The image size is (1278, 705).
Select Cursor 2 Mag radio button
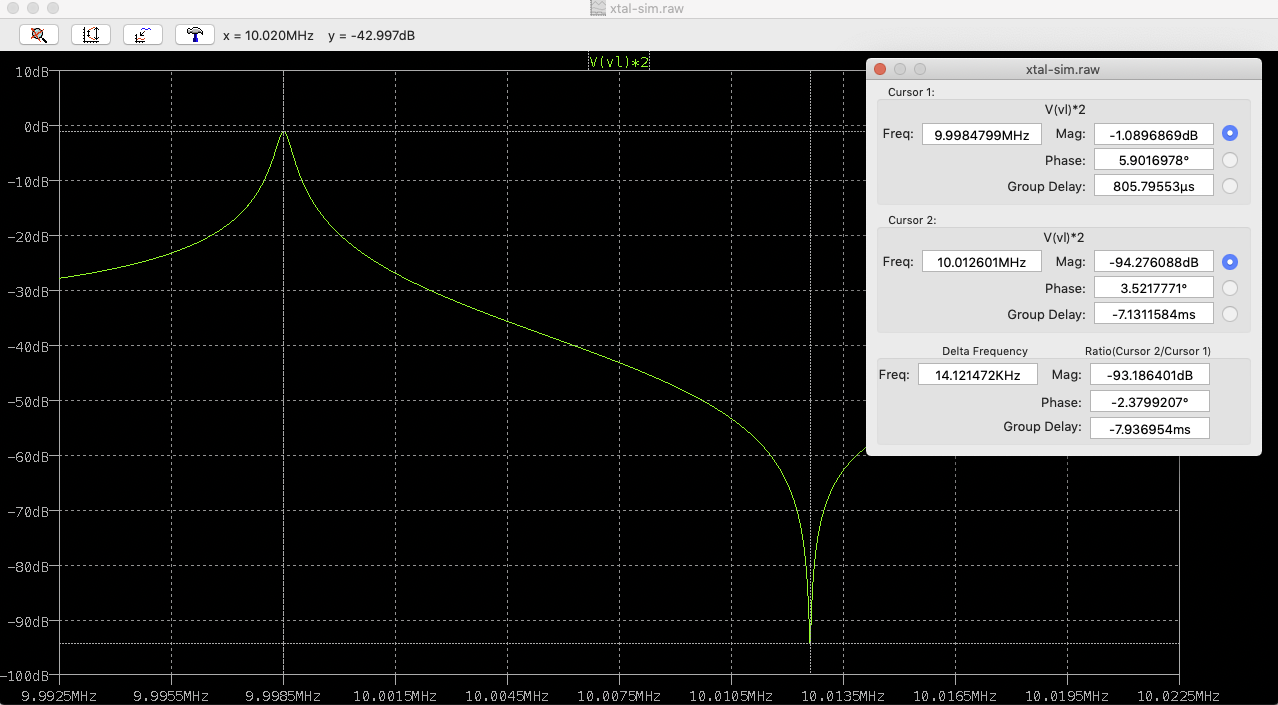[1230, 261]
